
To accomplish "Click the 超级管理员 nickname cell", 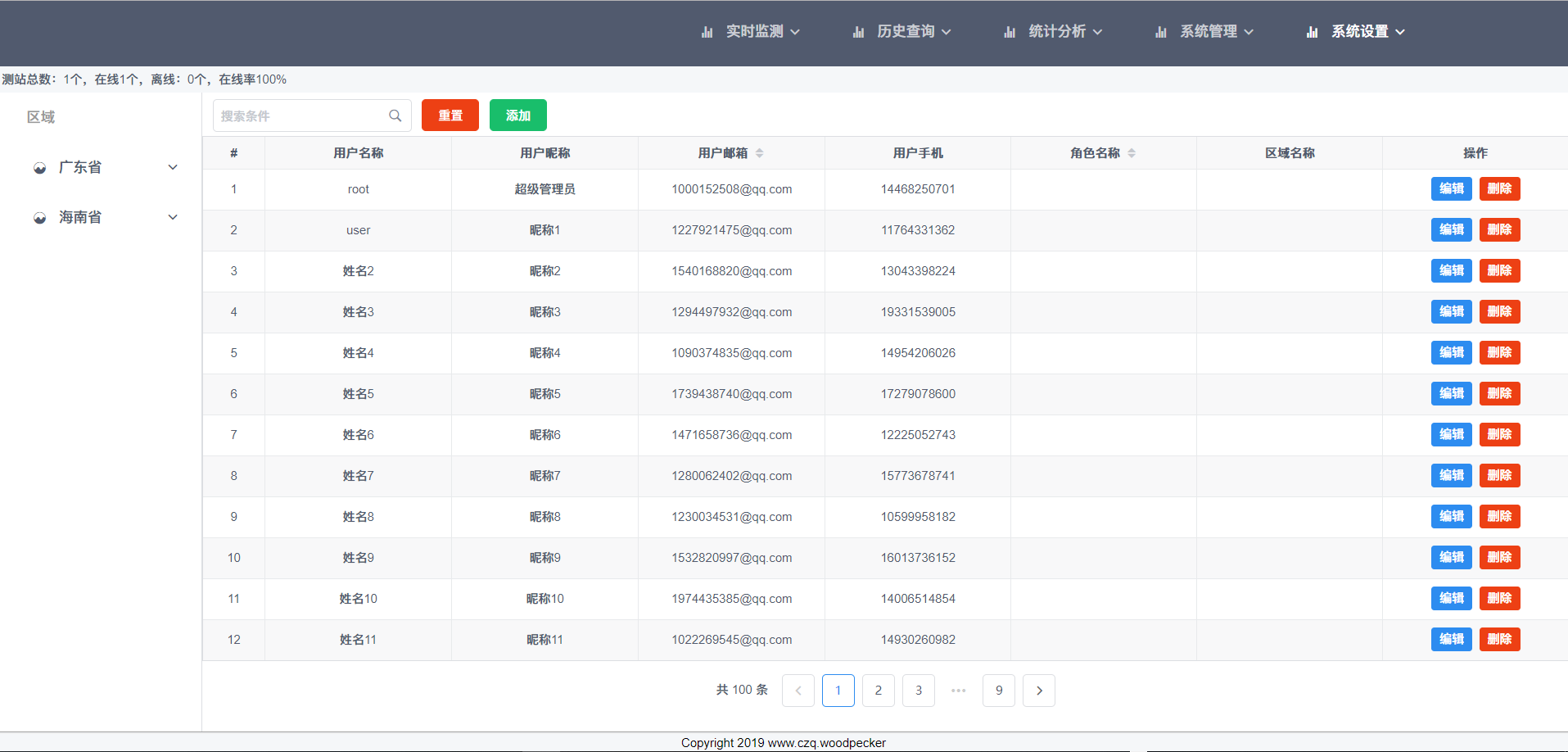I will click(x=545, y=189).
